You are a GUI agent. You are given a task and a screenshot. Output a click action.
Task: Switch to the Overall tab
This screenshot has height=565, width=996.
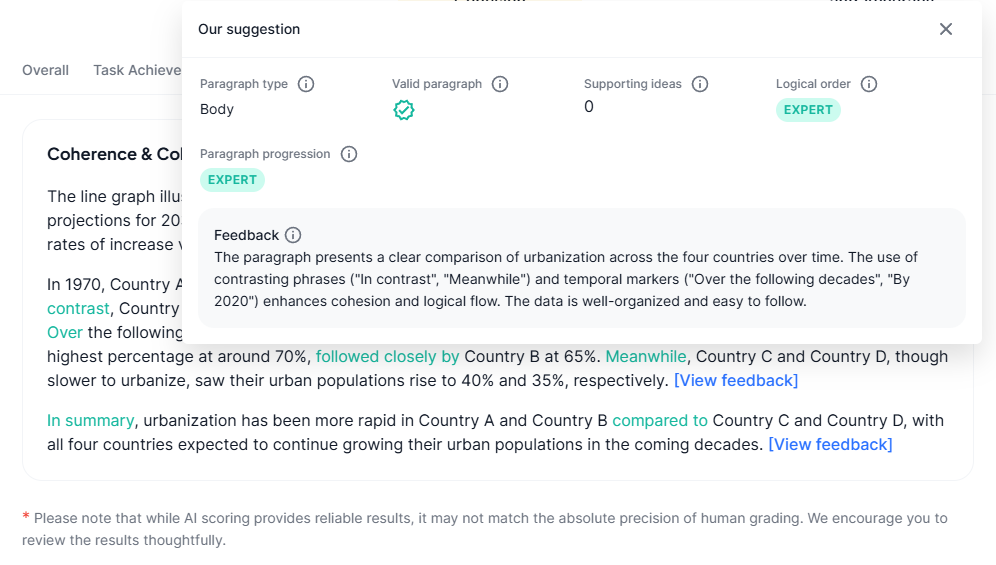pyautogui.click(x=45, y=70)
